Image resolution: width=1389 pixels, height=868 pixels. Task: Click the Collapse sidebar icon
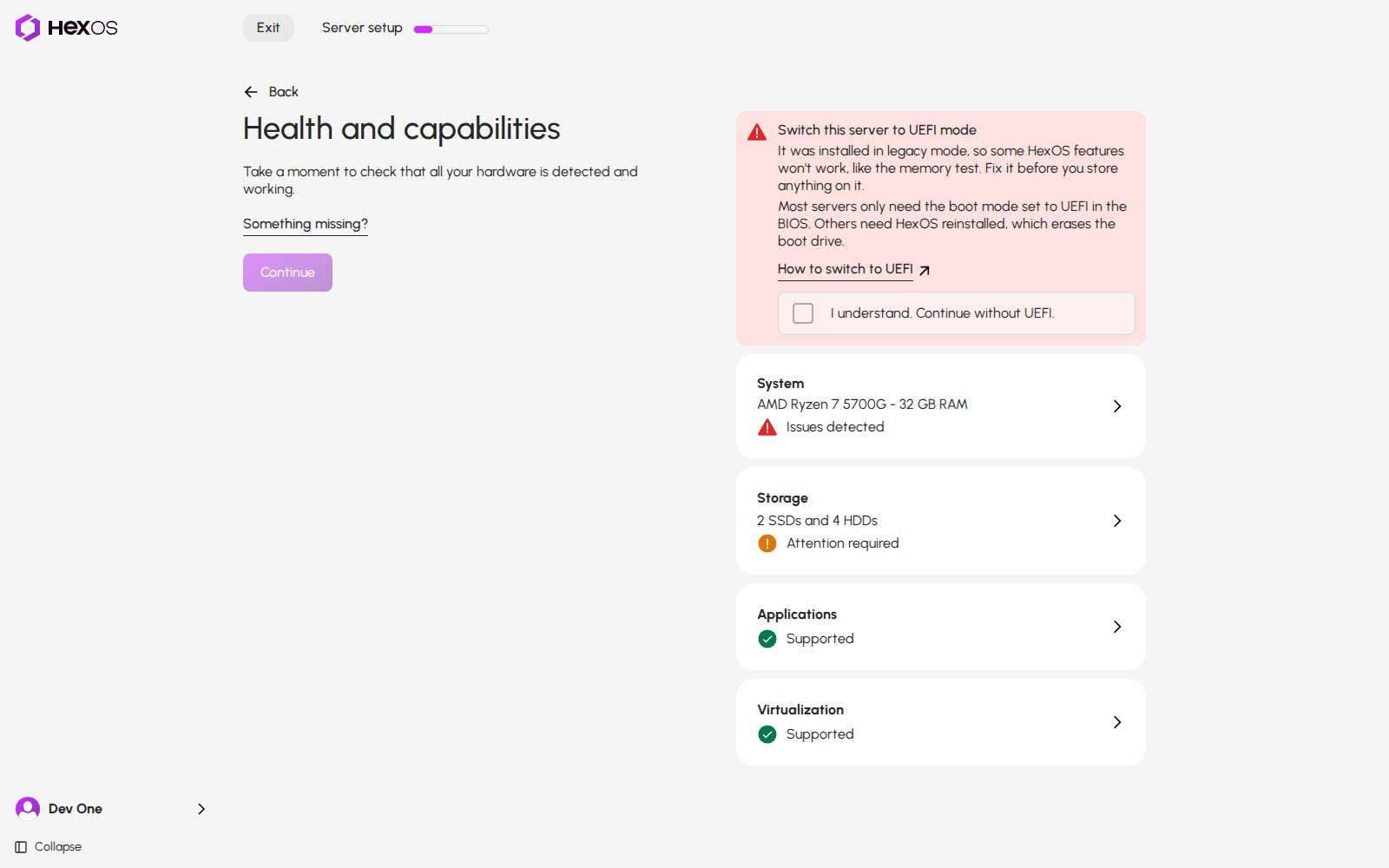coord(21,847)
